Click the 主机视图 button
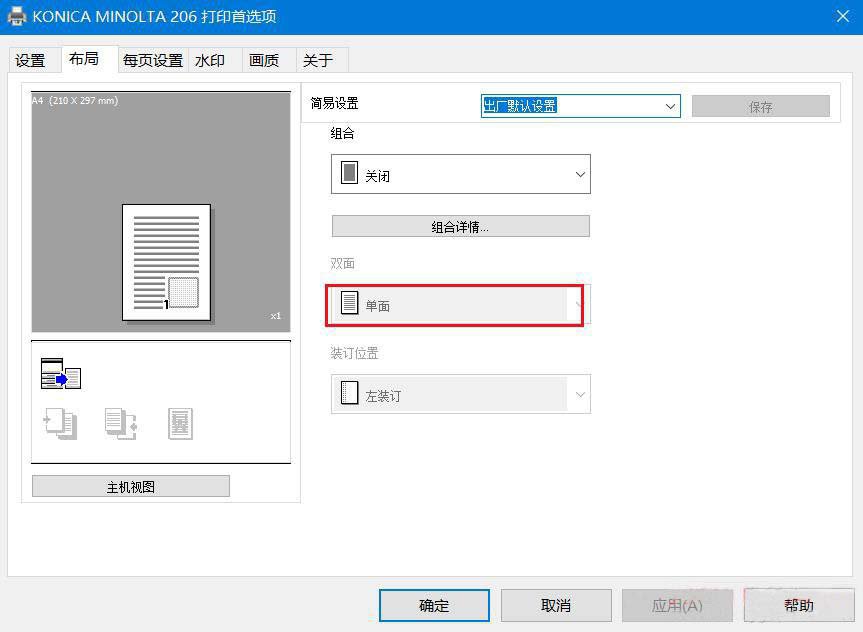 click(131, 487)
